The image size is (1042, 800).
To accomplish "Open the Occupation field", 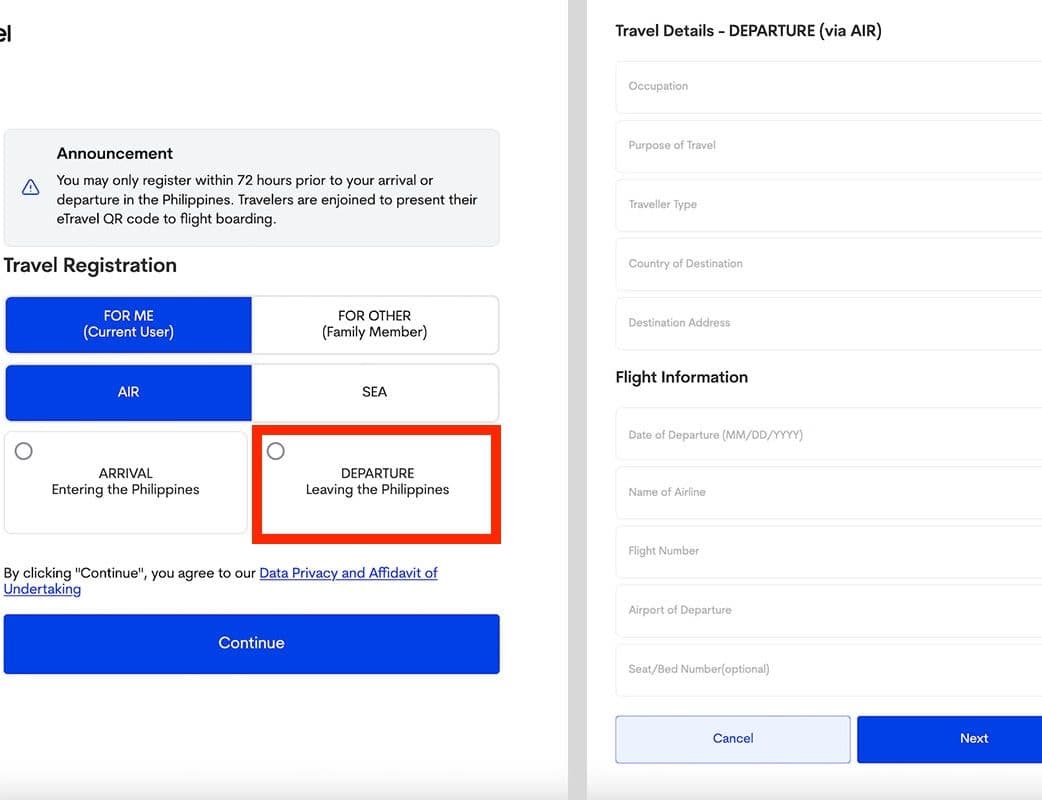I will click(830, 87).
